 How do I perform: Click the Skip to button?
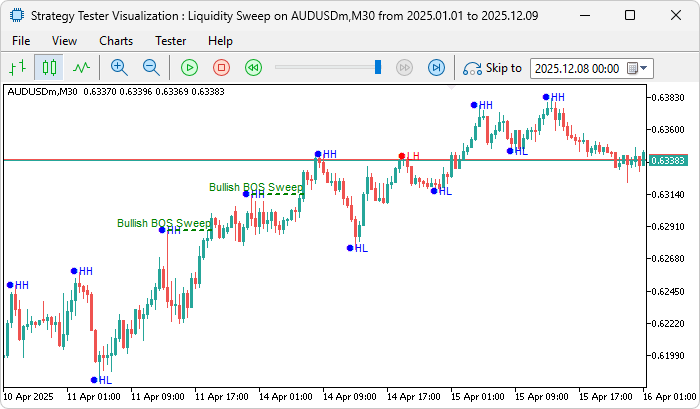(492, 68)
